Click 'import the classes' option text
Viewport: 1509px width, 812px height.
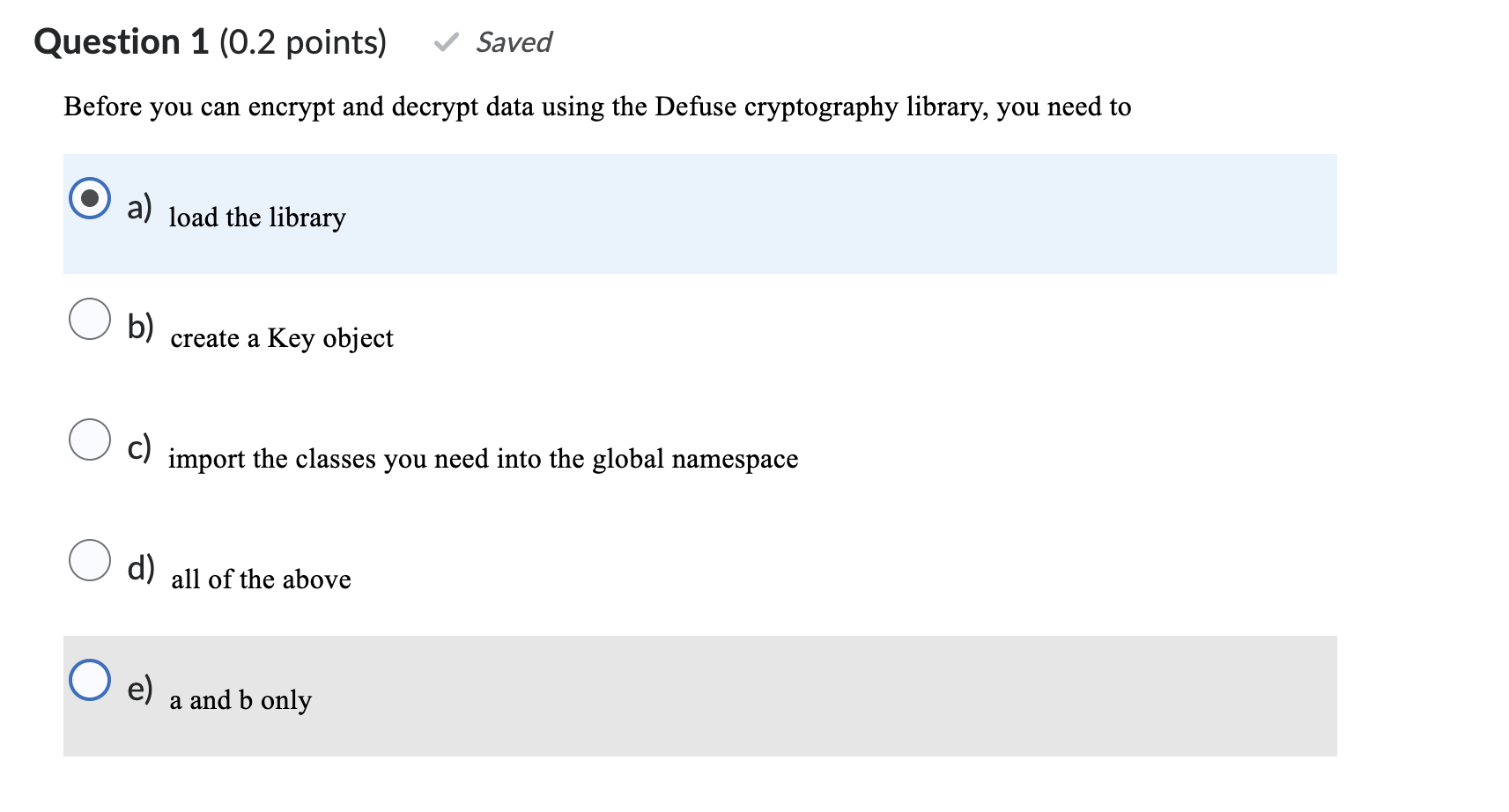click(x=483, y=459)
